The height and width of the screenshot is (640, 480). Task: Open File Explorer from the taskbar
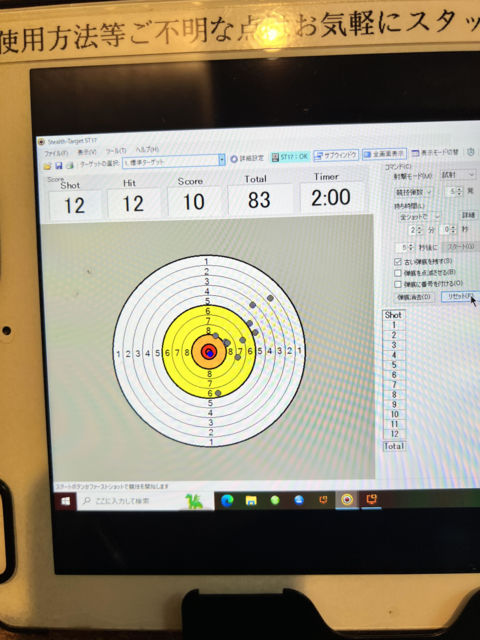251,500
